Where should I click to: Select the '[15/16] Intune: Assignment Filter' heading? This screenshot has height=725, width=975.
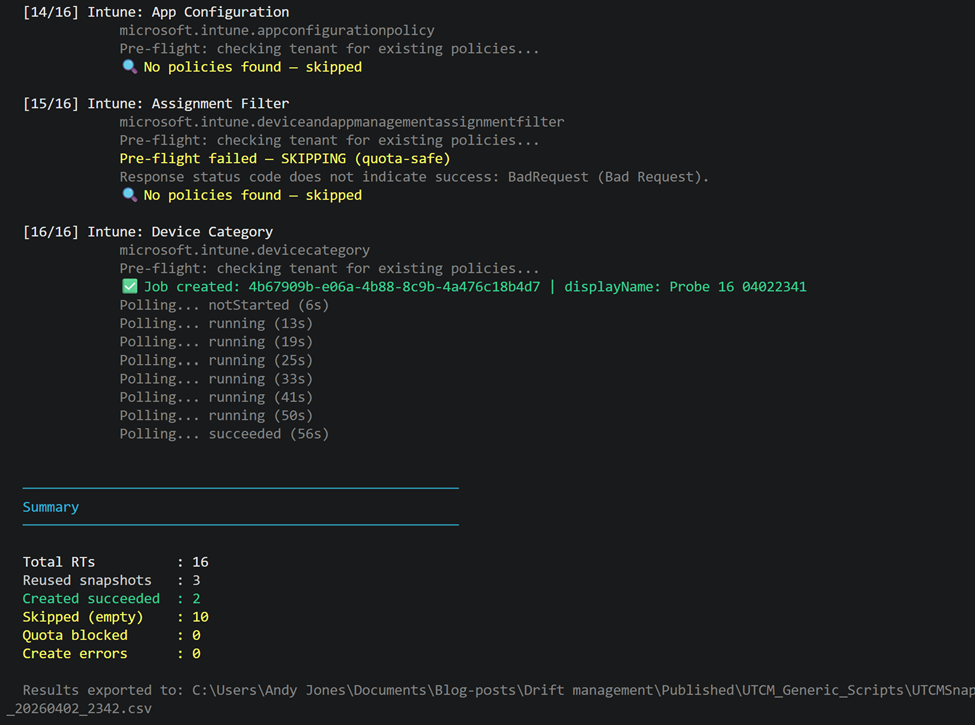point(156,104)
